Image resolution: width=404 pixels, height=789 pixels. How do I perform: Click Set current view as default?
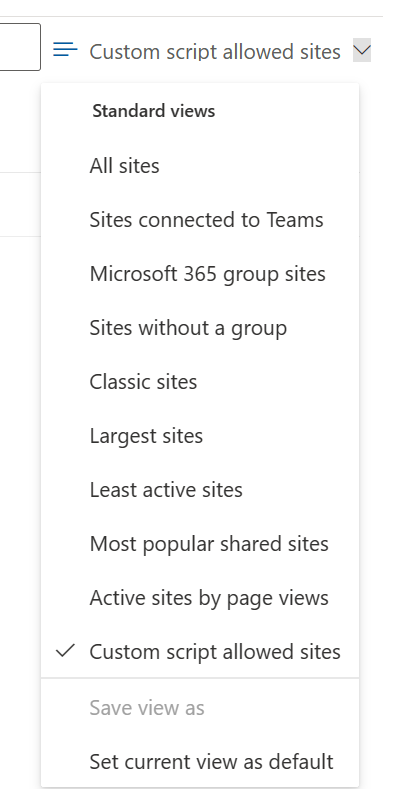tap(200, 762)
